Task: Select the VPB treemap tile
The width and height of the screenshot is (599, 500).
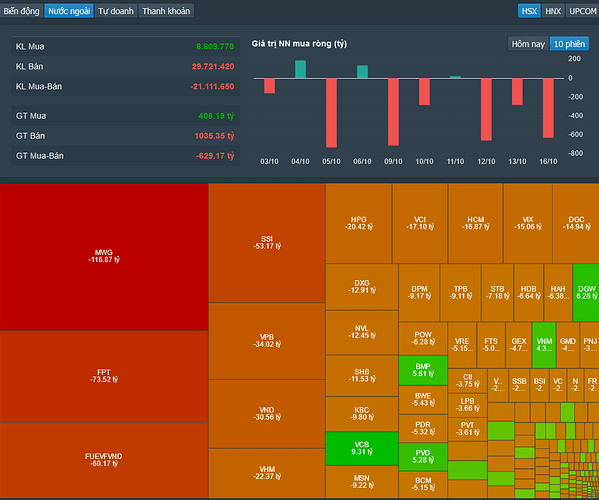Action: [267, 341]
